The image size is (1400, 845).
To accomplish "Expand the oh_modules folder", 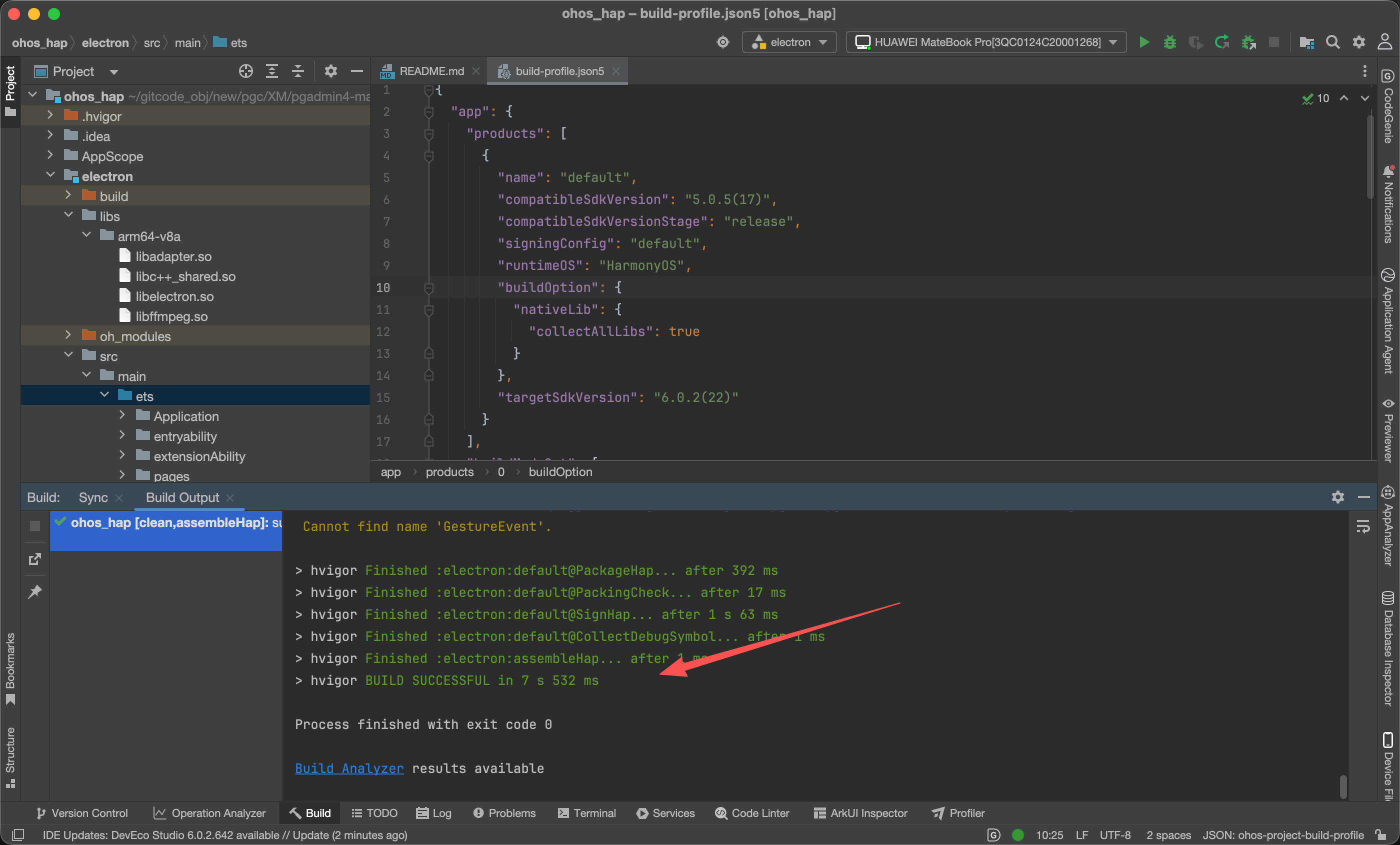I will point(68,335).
